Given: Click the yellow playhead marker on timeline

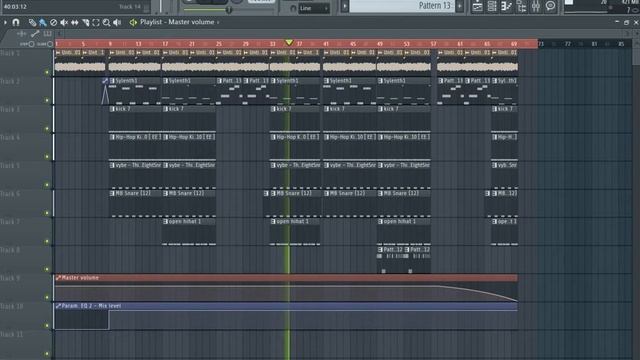Looking at the screenshot, I should (289, 42).
